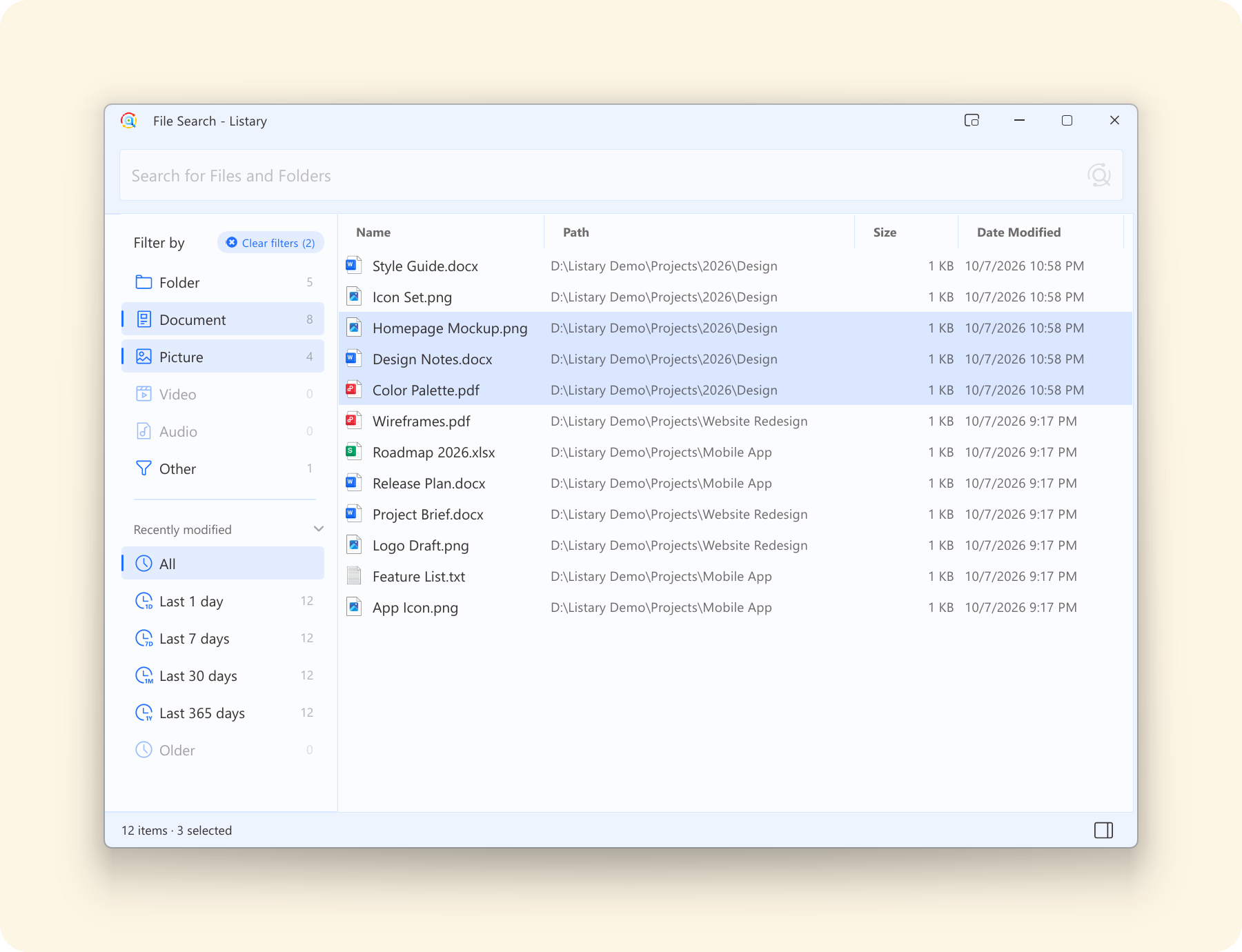1242x952 pixels.
Task: Toggle the preview pane icon in status bar
Action: tap(1103, 830)
